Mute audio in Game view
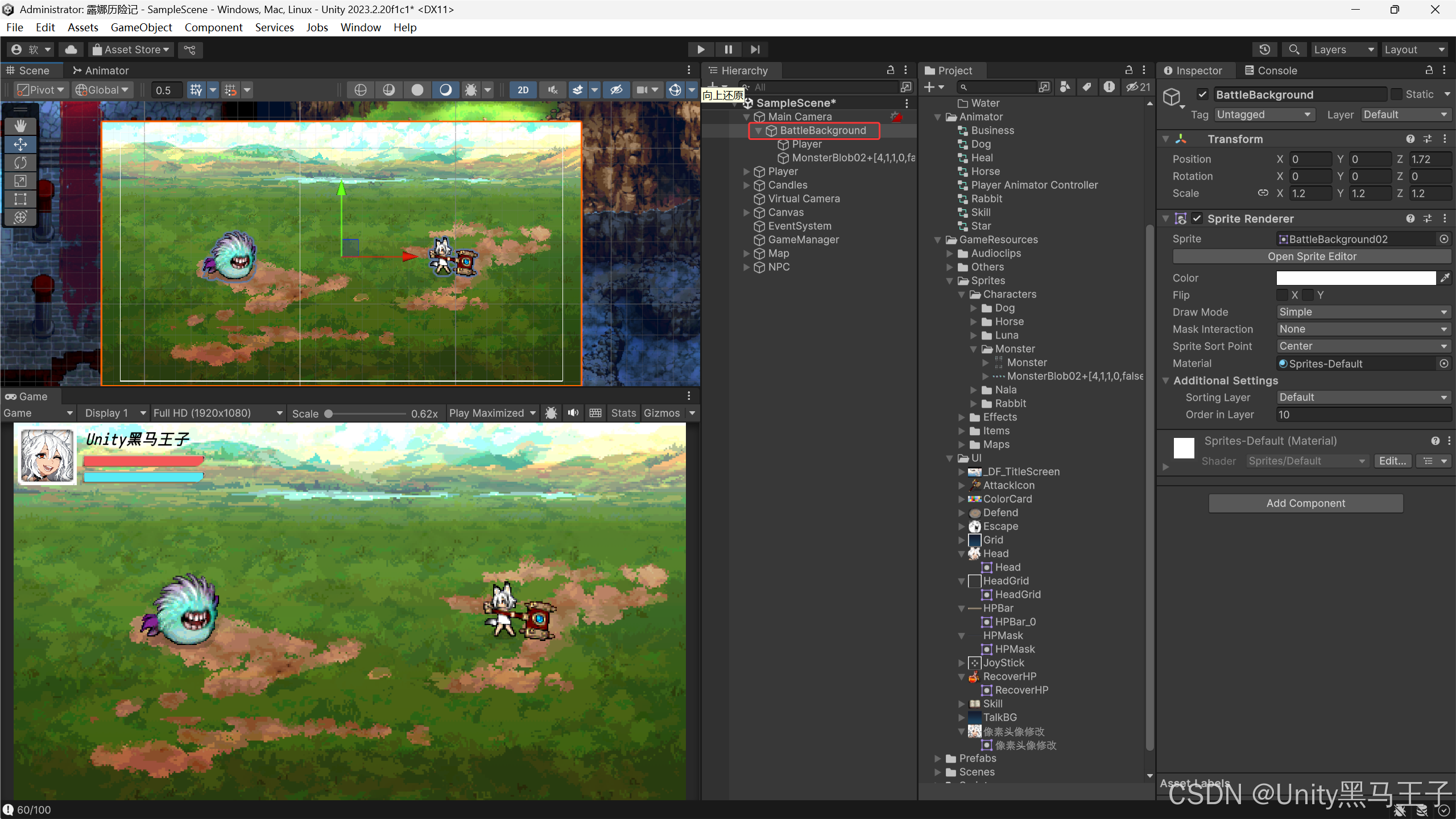Image resolution: width=1456 pixels, height=819 pixels. 573,413
